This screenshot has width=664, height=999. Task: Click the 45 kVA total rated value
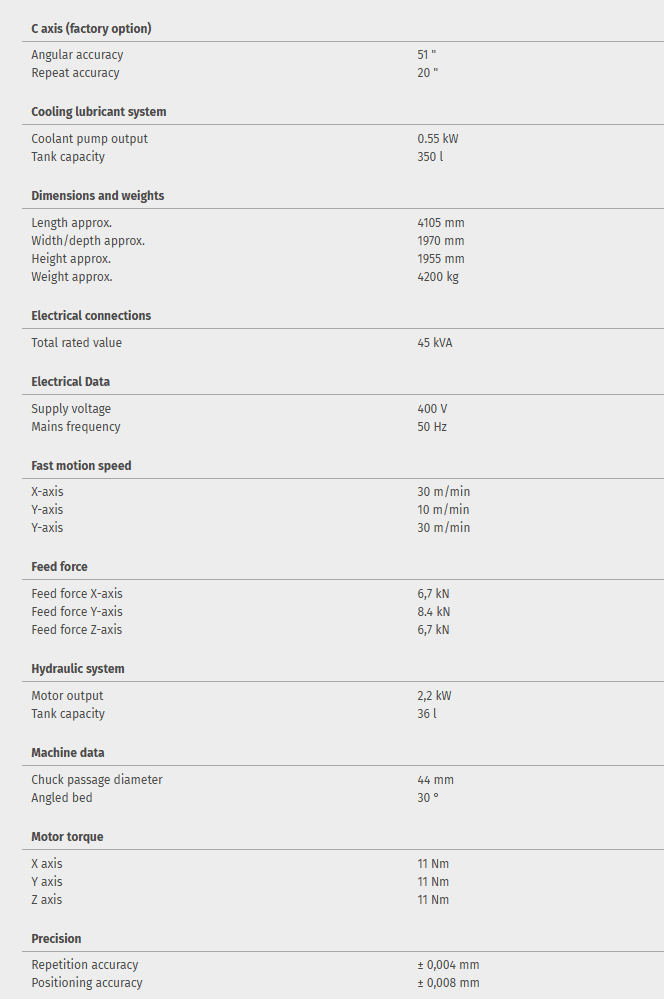tap(435, 343)
